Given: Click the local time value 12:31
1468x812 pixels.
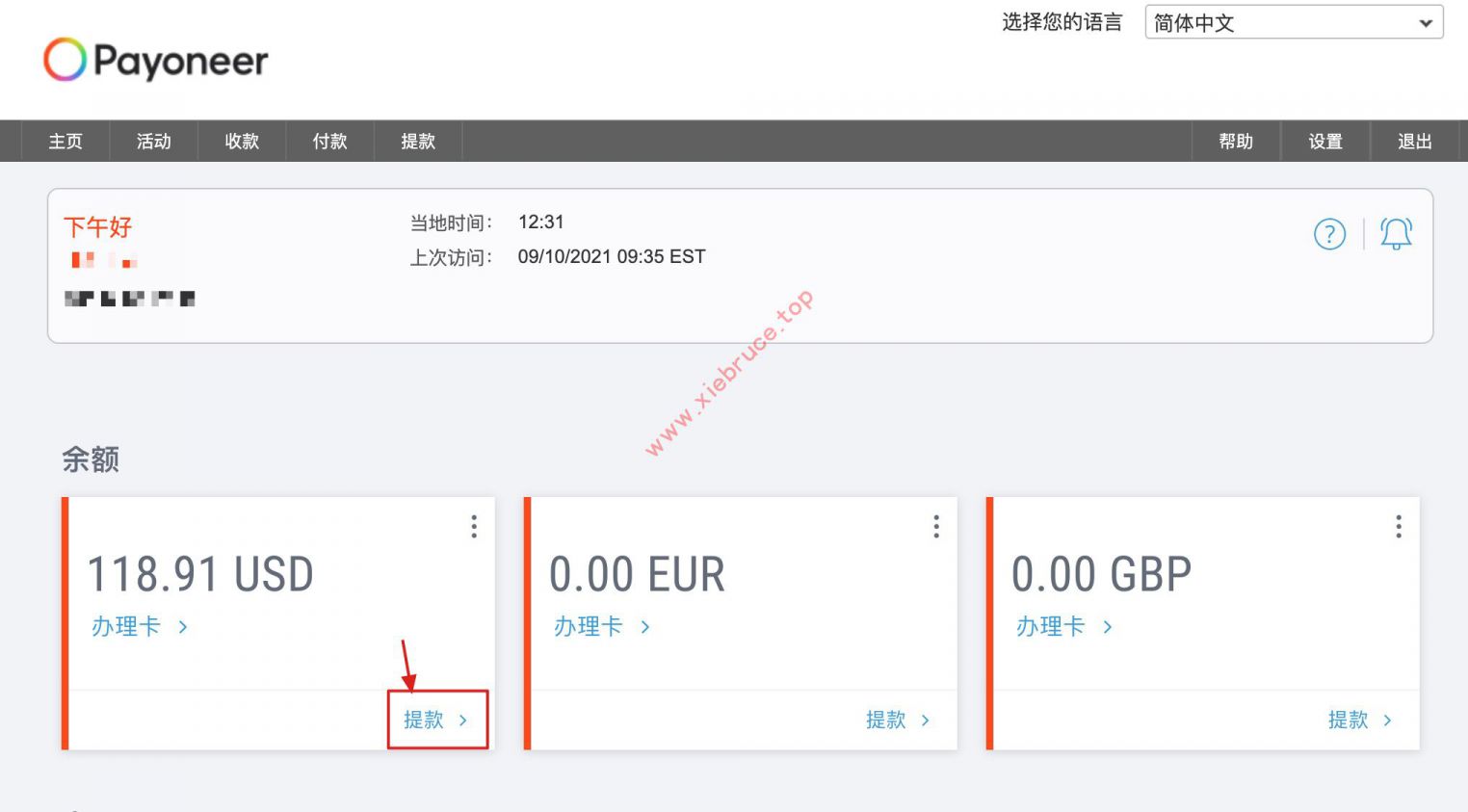Looking at the screenshot, I should pos(541,223).
